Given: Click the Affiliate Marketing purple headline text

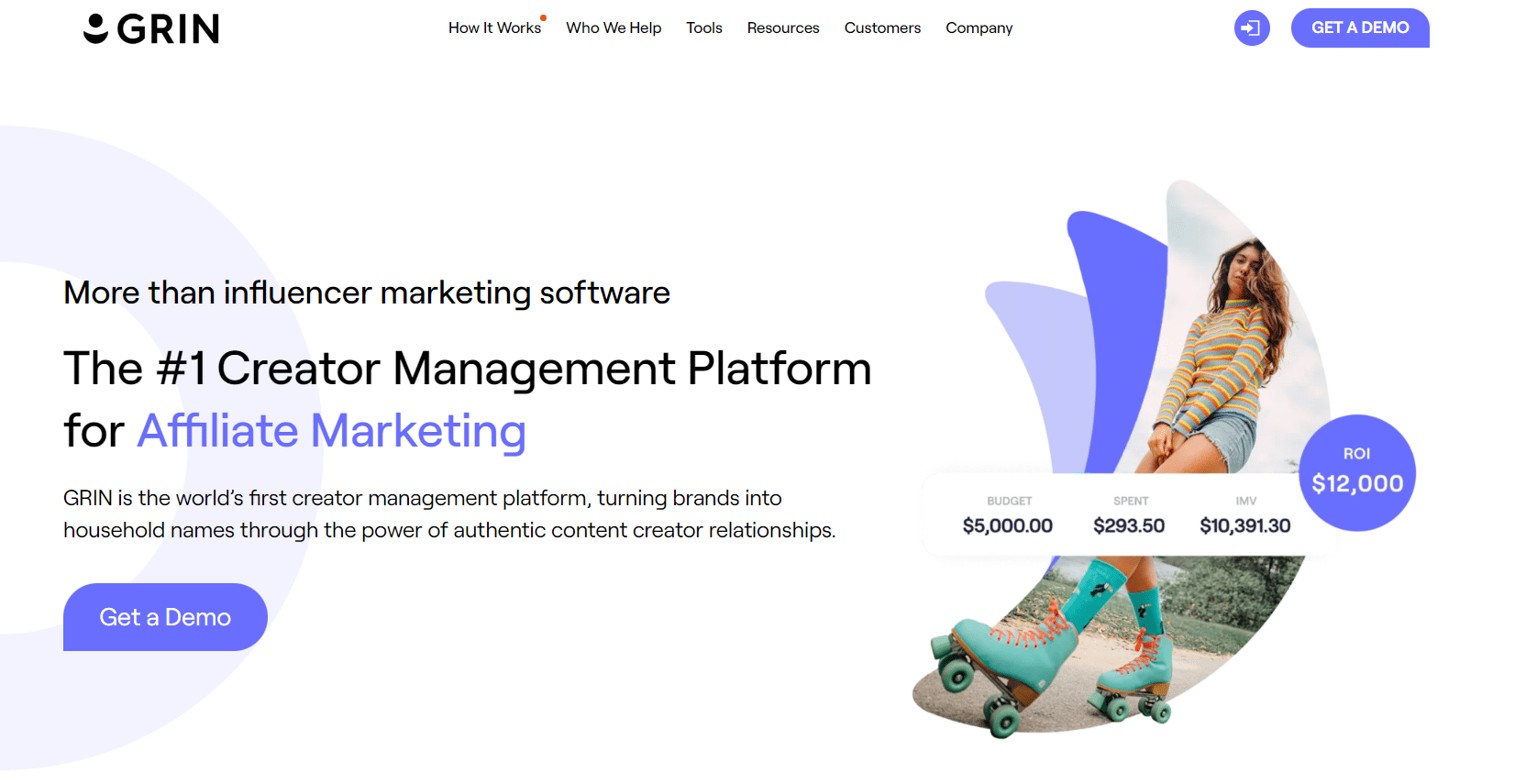Looking at the screenshot, I should point(331,431).
